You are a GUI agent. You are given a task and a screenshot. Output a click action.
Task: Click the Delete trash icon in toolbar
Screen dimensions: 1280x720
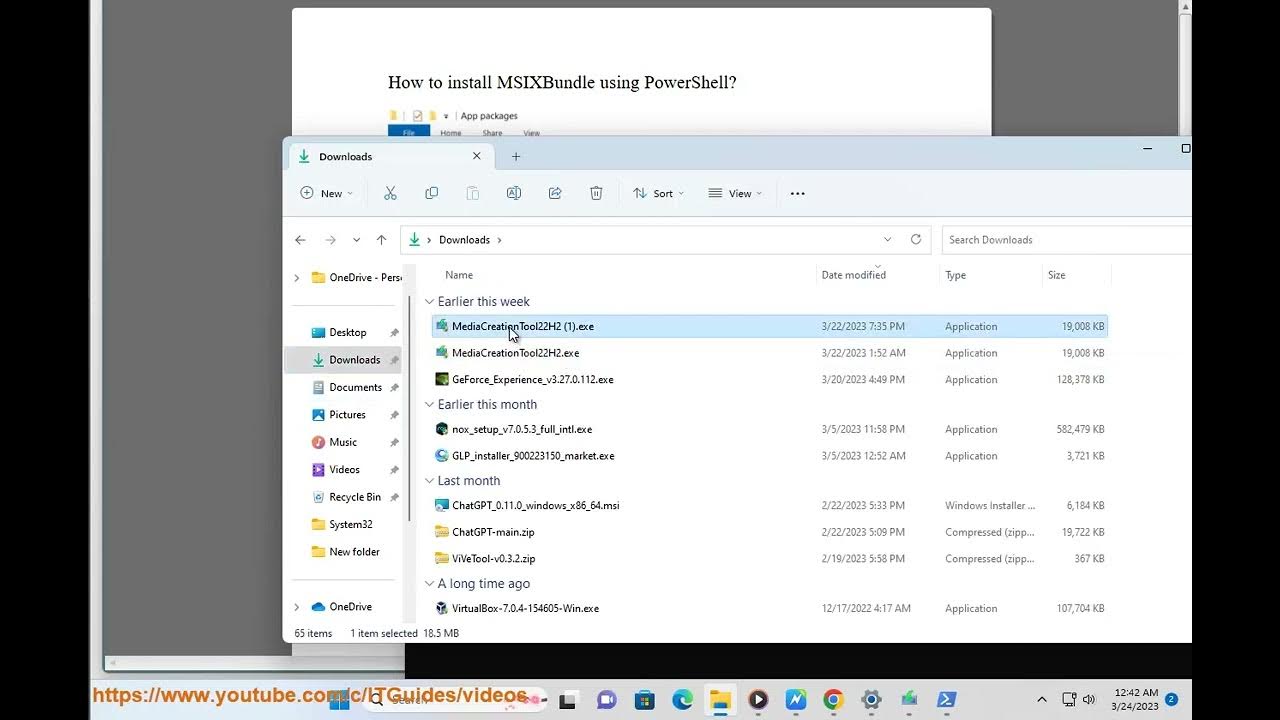(596, 193)
